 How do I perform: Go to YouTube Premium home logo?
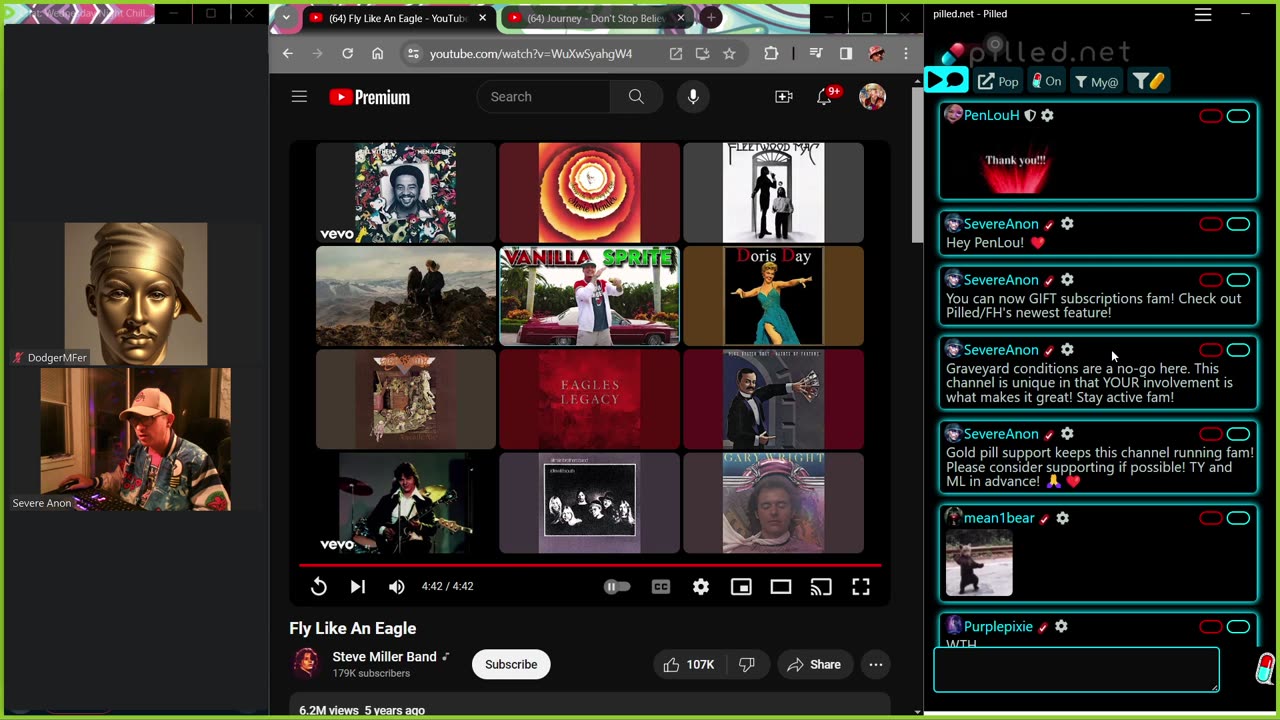click(369, 97)
